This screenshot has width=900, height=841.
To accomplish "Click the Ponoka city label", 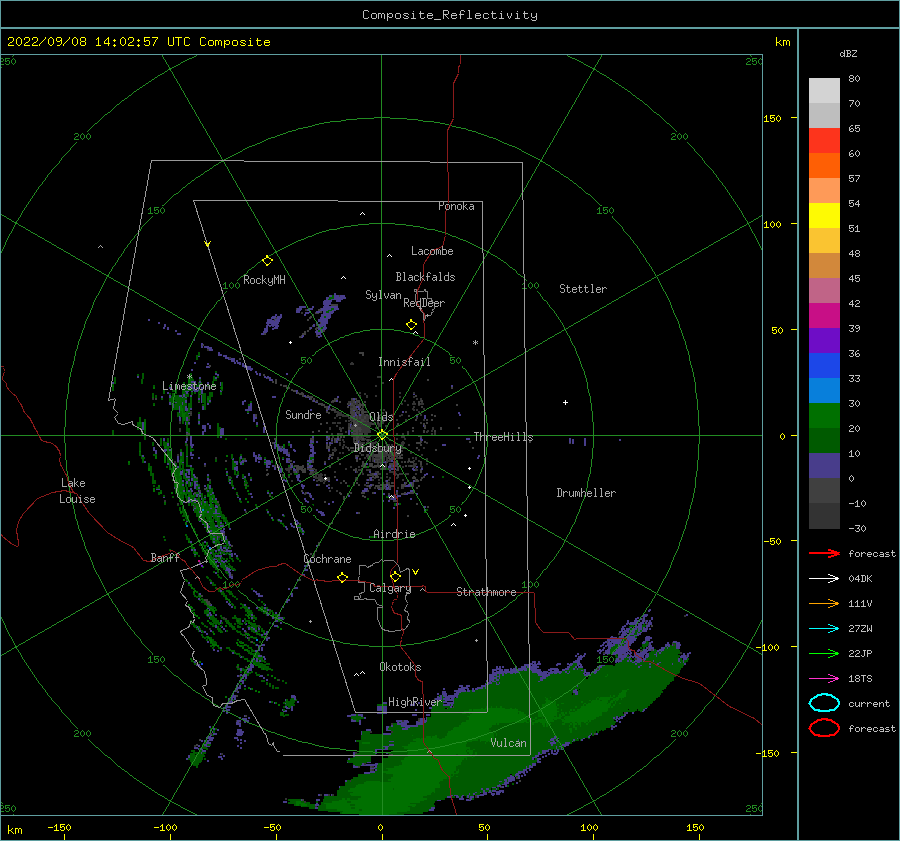I will [456, 206].
